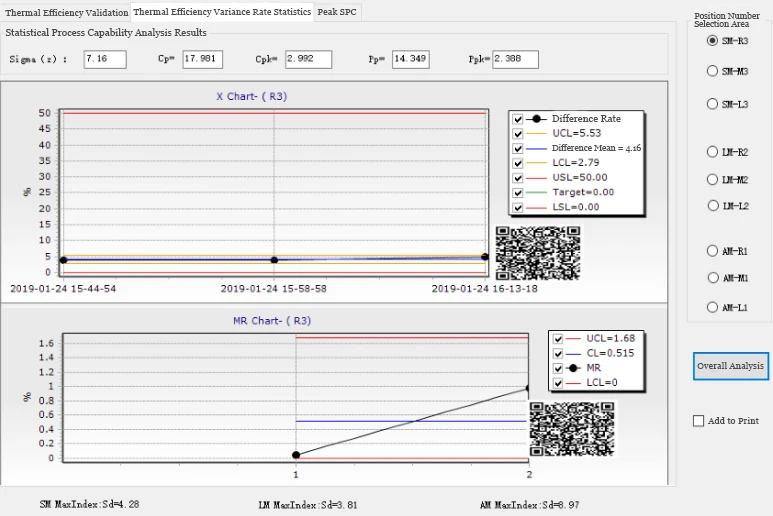This screenshot has width=773, height=516.
Task: Select LM-R2 position radio button
Action: tap(712, 152)
